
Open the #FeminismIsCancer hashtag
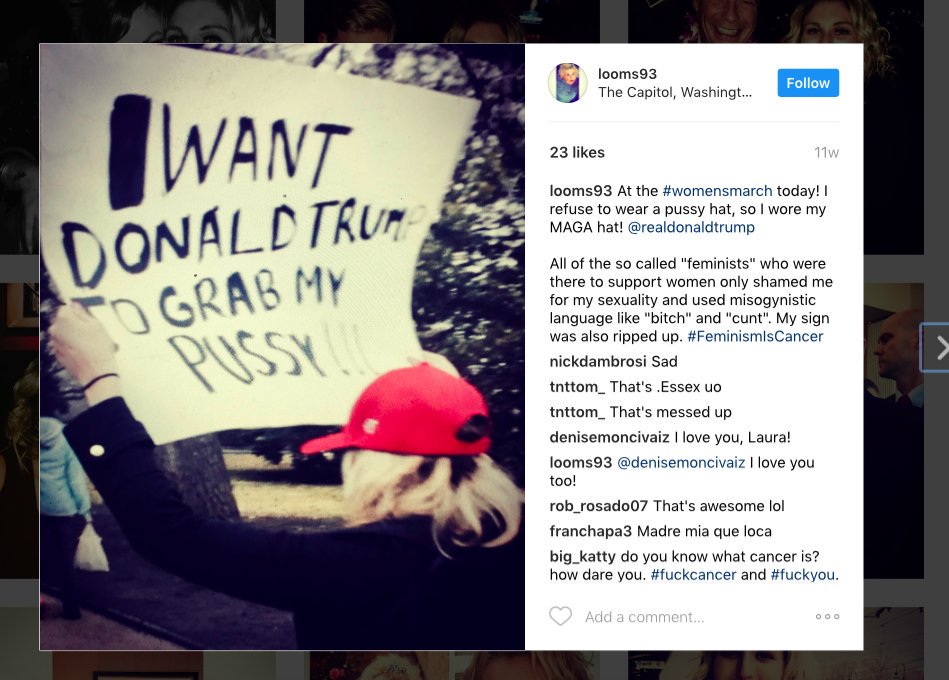tap(755, 336)
